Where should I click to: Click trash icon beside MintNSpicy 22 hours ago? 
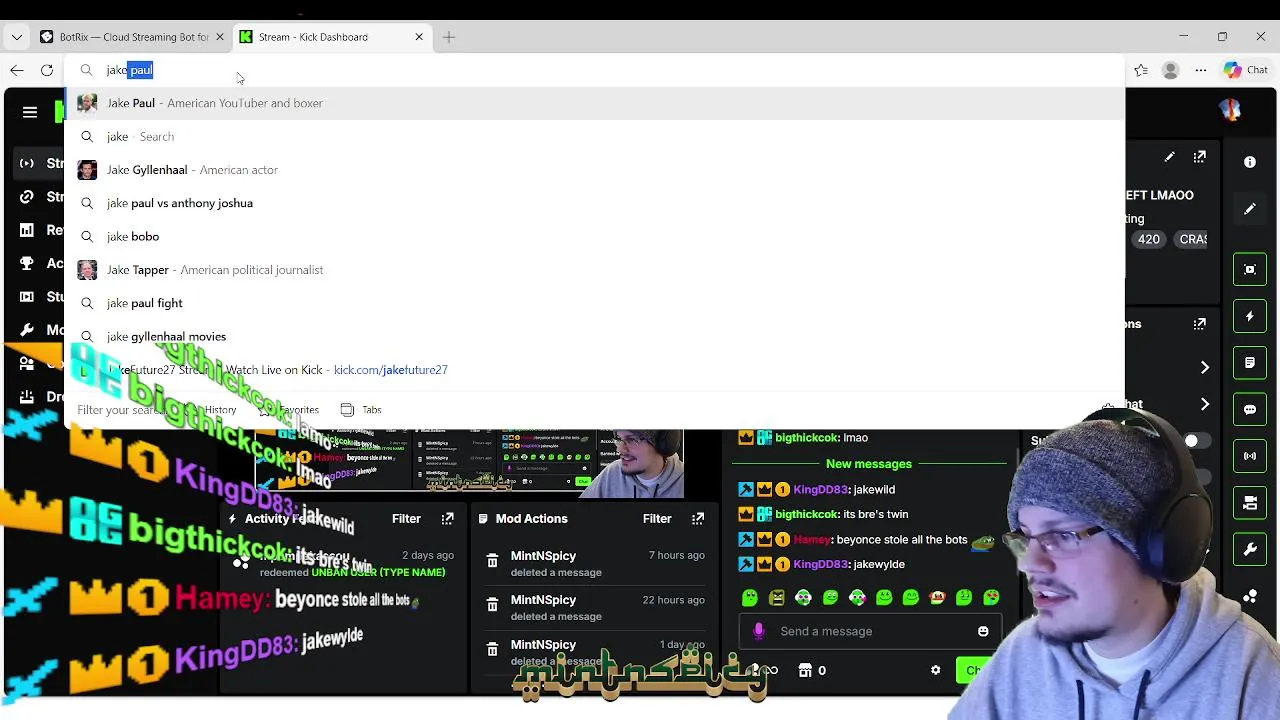(492, 606)
